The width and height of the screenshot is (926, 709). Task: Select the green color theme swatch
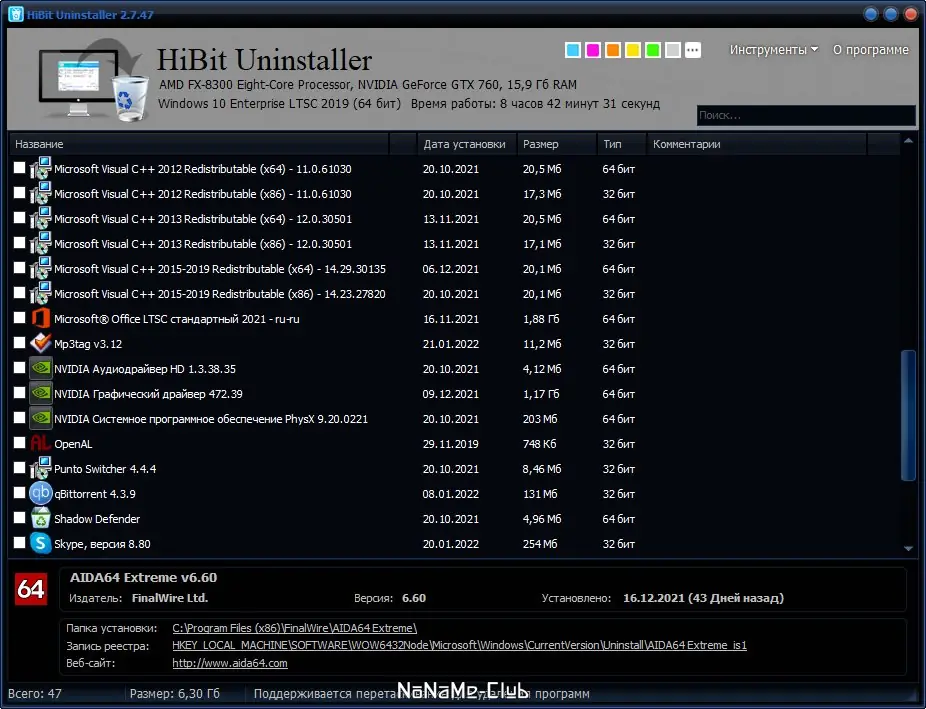[653, 50]
